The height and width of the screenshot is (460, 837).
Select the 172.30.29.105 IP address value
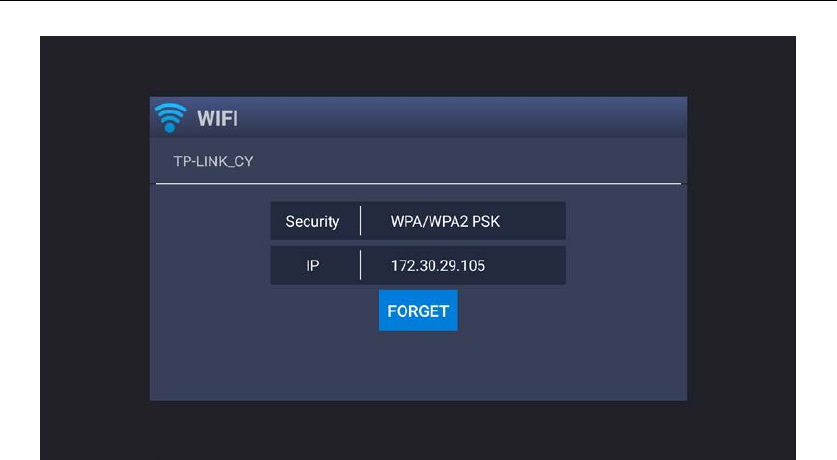click(x=438, y=266)
